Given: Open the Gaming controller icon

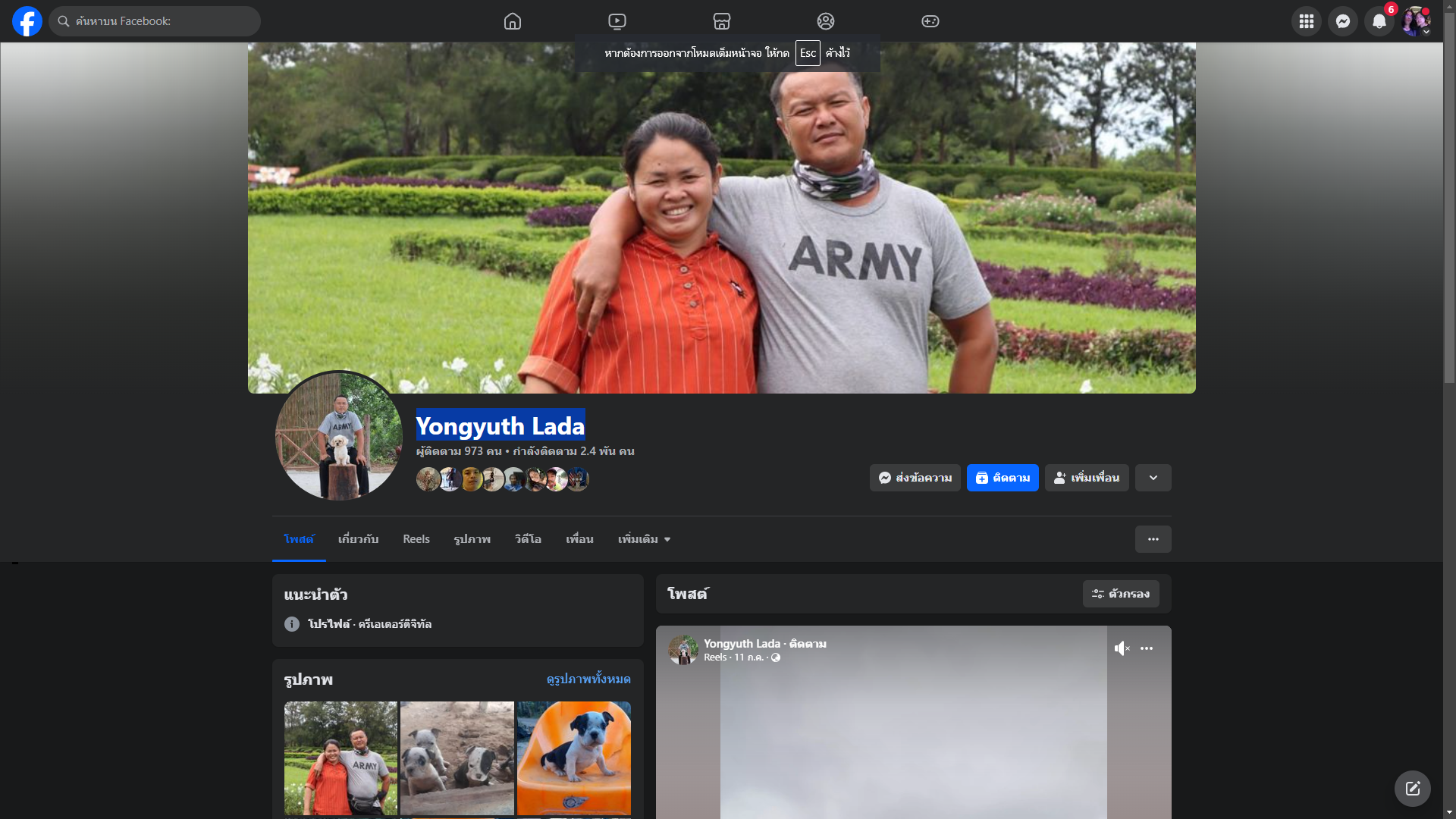Looking at the screenshot, I should click(930, 21).
